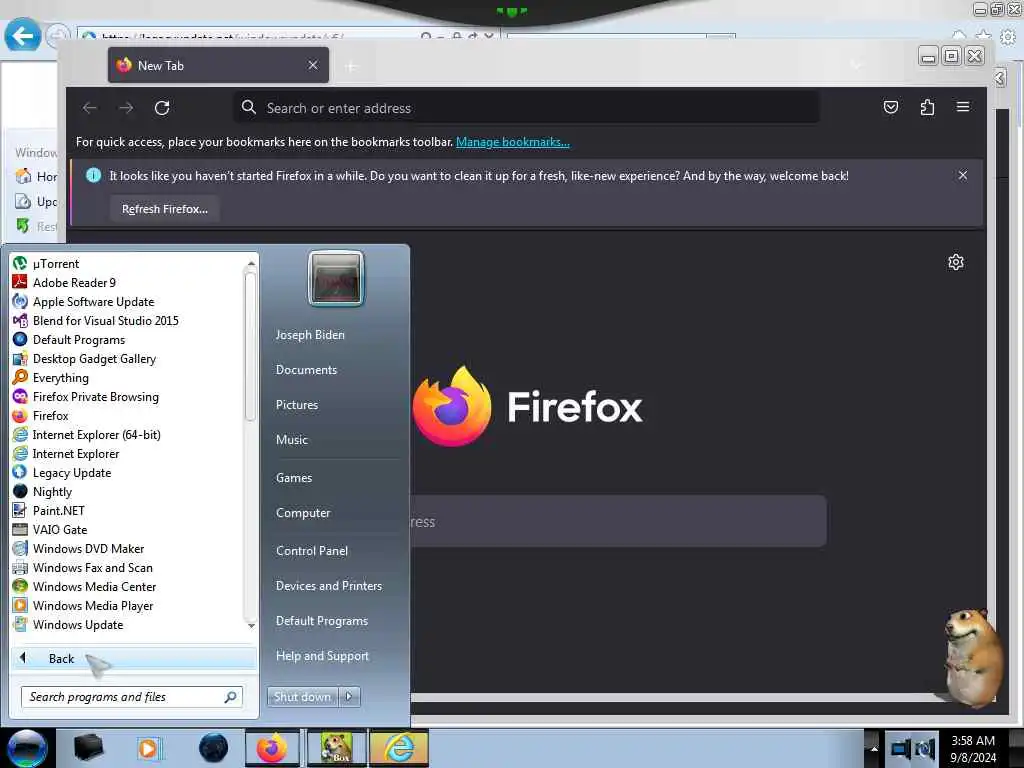Click the Nightly globe taskbar icon

pos(214,748)
